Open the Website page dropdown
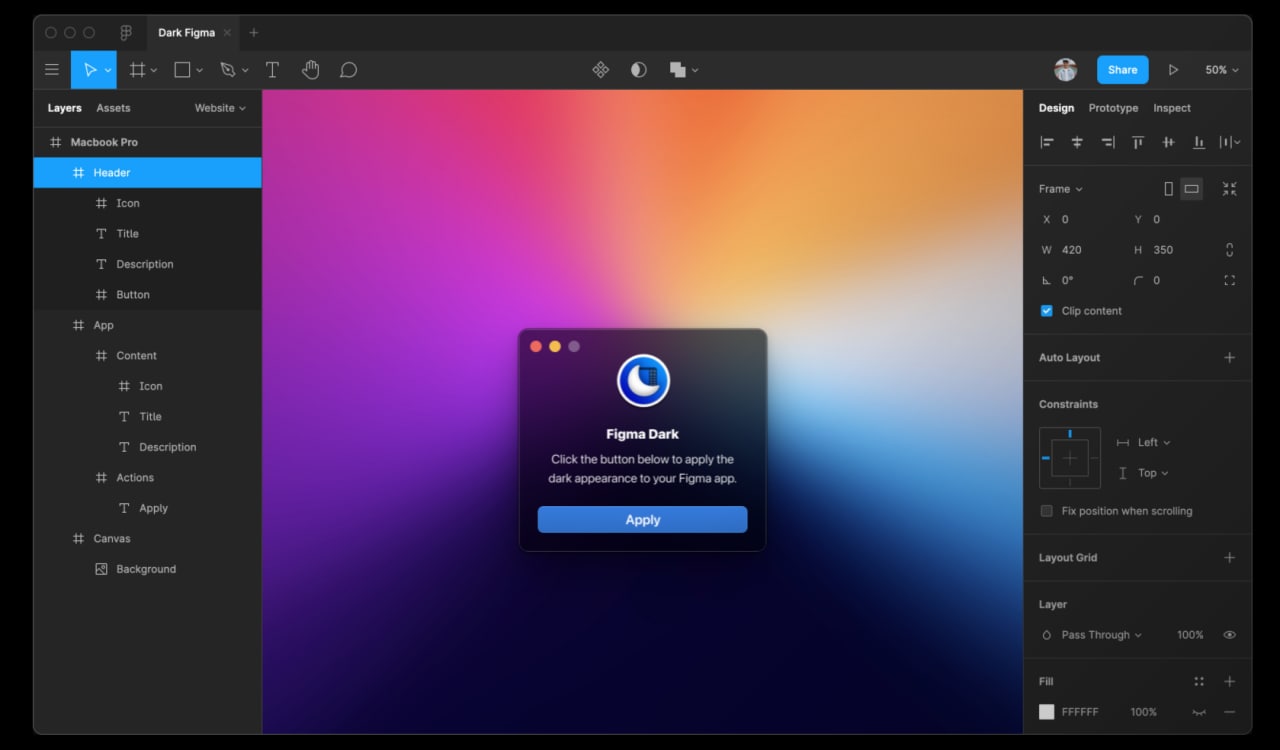Image resolution: width=1280 pixels, height=750 pixels. pyautogui.click(x=220, y=108)
